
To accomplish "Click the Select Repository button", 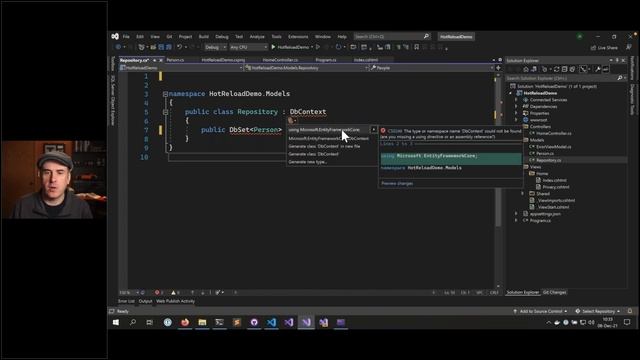I will pos(598,311).
